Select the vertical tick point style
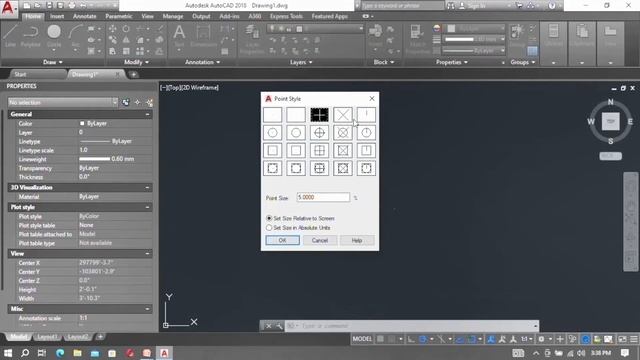Screen dimensions: 640x360 pyautogui.click(x=366, y=115)
